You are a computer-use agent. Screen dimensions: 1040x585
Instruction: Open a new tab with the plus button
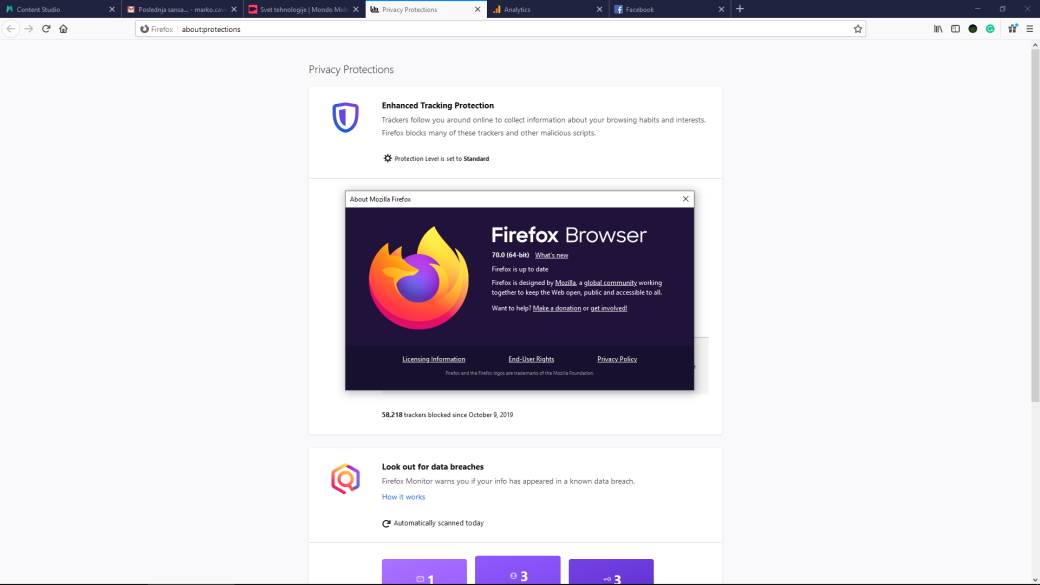pyautogui.click(x=739, y=9)
